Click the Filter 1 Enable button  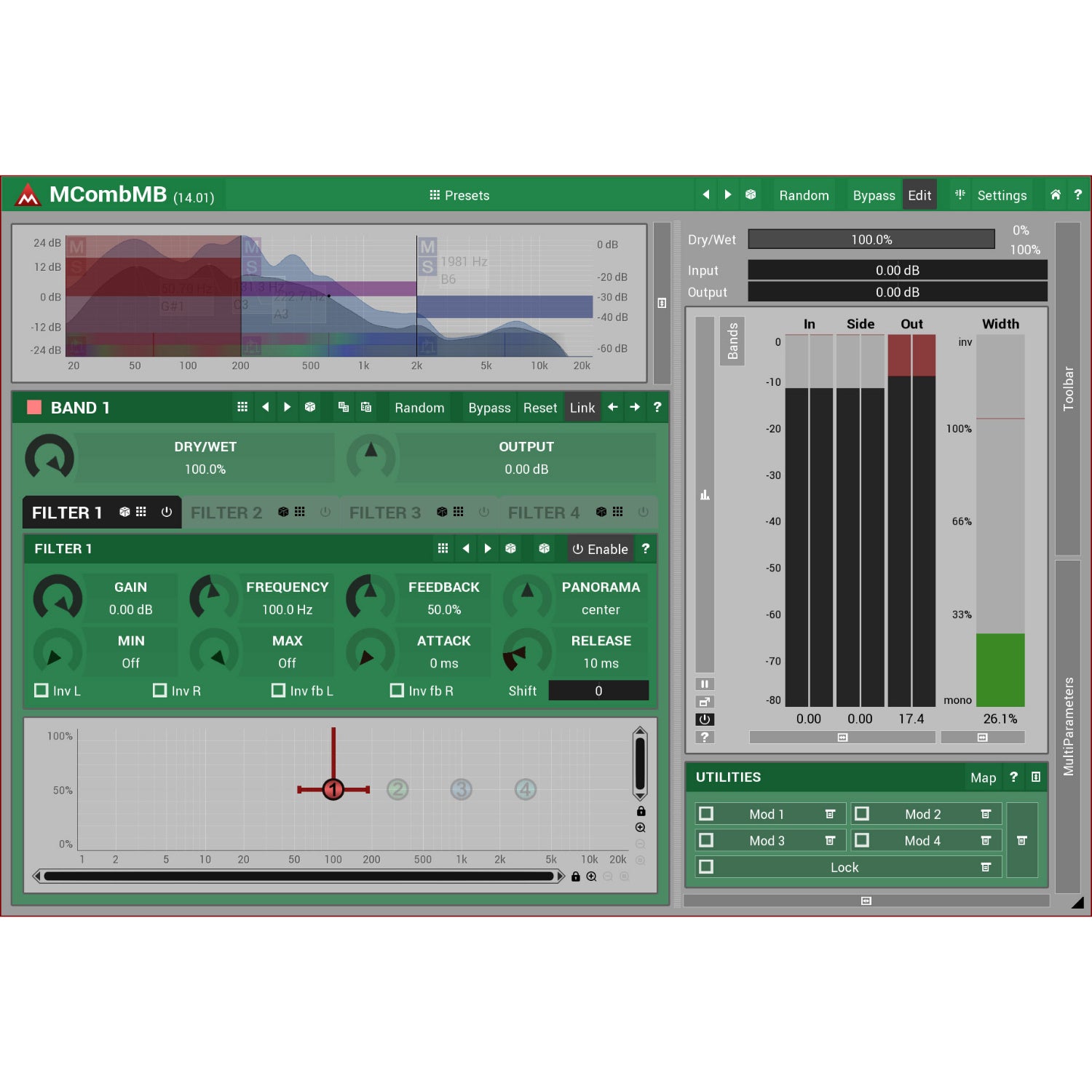(600, 549)
